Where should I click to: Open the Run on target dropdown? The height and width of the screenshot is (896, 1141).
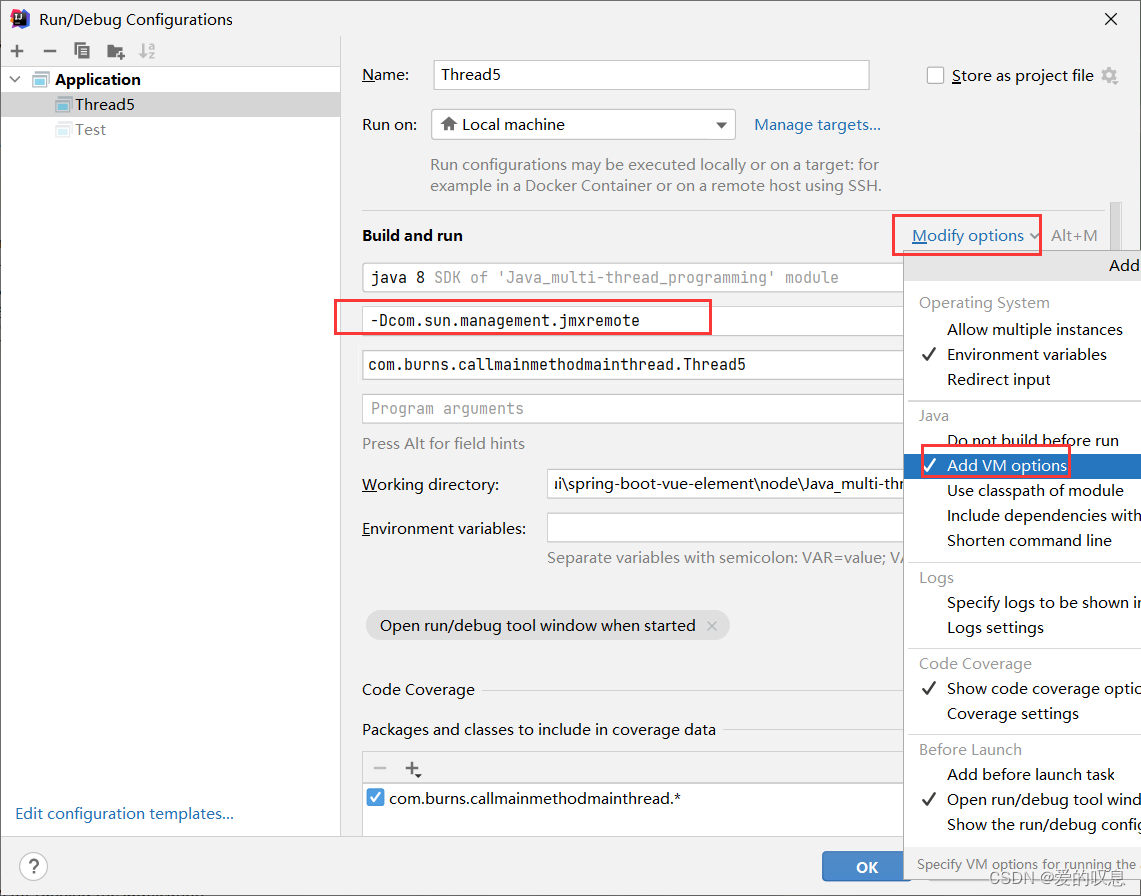coord(721,124)
